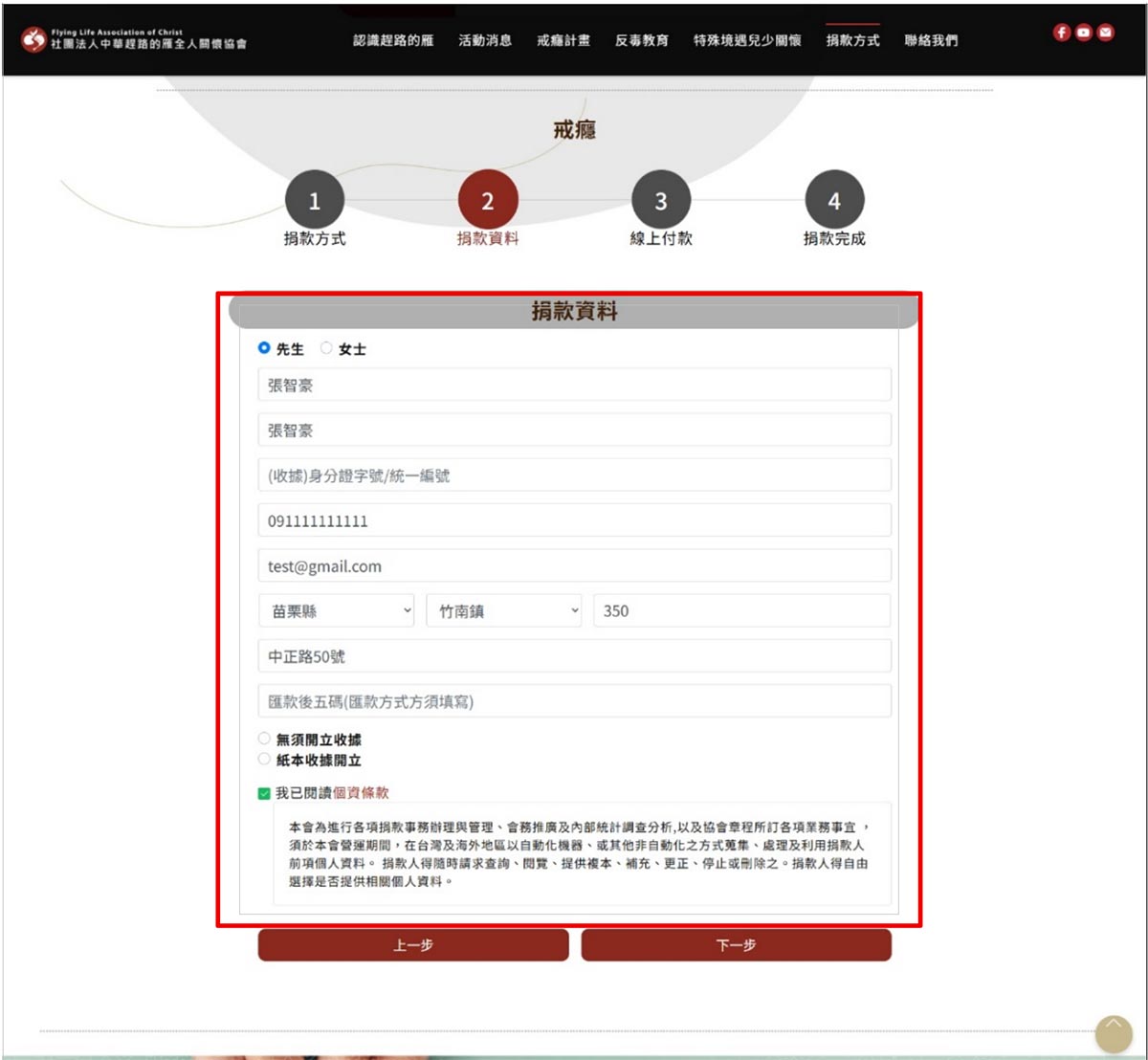
Task: Click the 身分證字號/統一編號 input field
Action: [x=574, y=475]
